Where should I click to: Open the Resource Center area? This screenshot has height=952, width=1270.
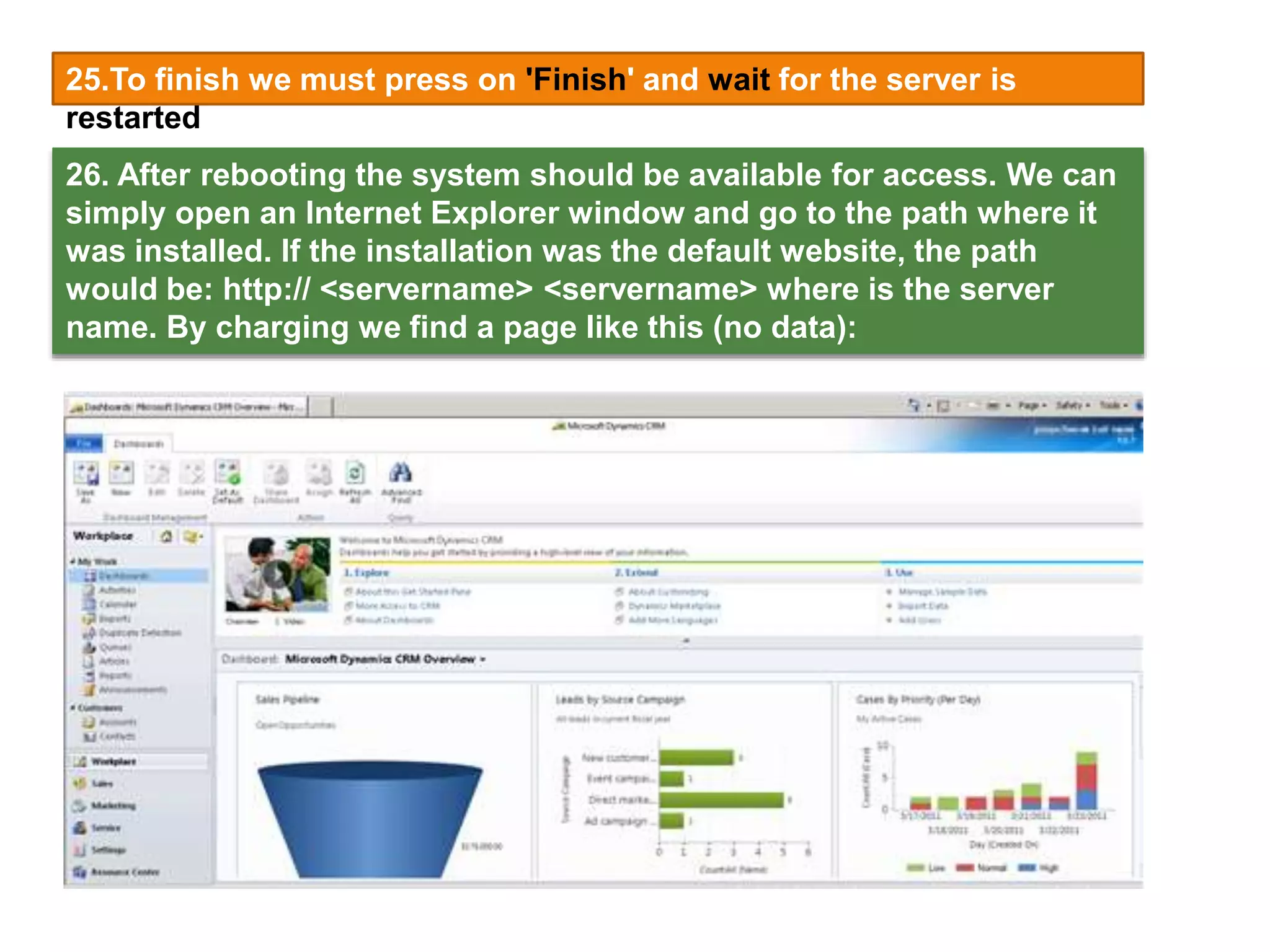click(138, 872)
